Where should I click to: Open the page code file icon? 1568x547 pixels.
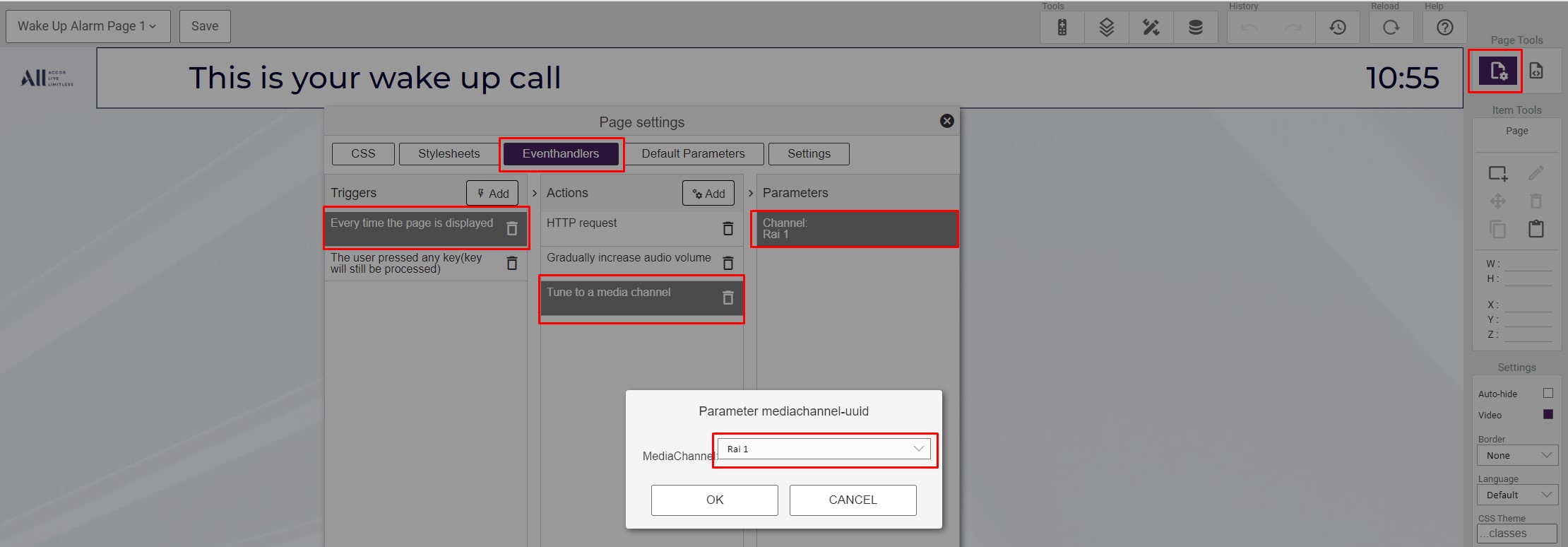point(1536,71)
